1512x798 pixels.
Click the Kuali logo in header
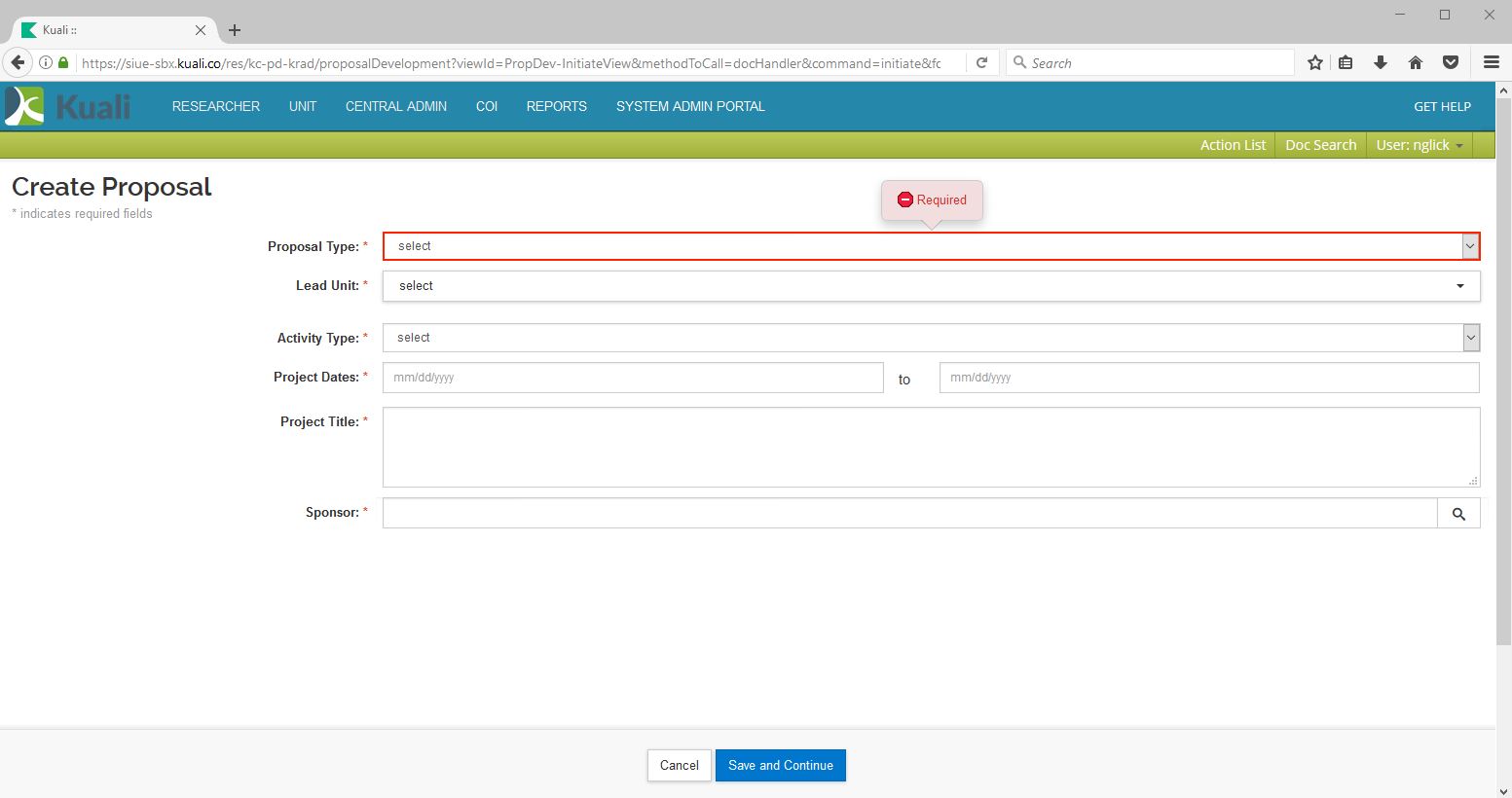tap(67, 106)
